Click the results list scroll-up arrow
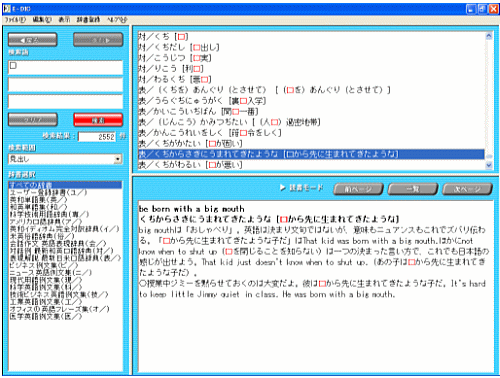Viewport: 500px width, 378px height. click(x=489, y=36)
